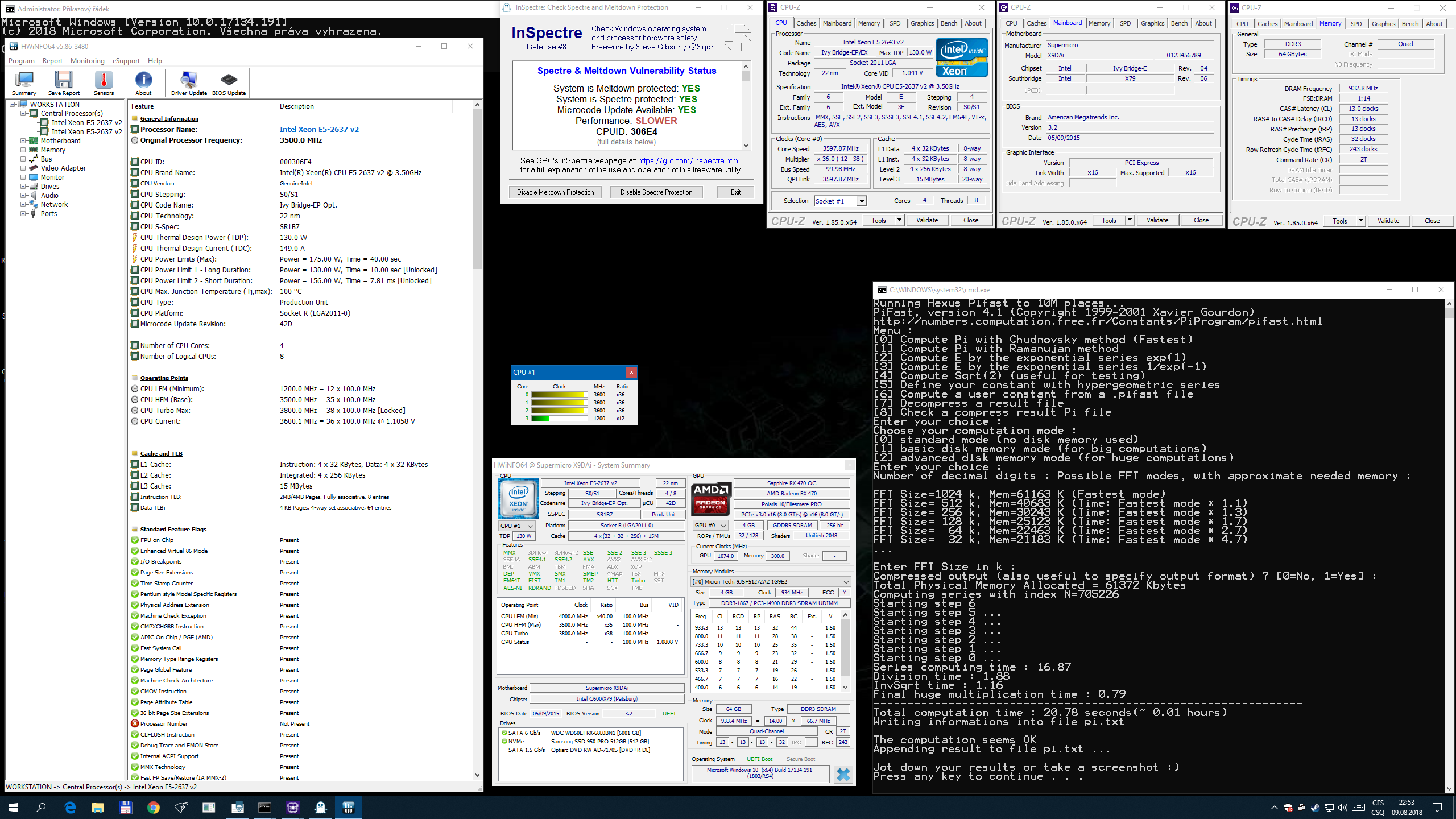Show hidden tray icons chevron
The image size is (1456, 819).
pos(1274,808)
